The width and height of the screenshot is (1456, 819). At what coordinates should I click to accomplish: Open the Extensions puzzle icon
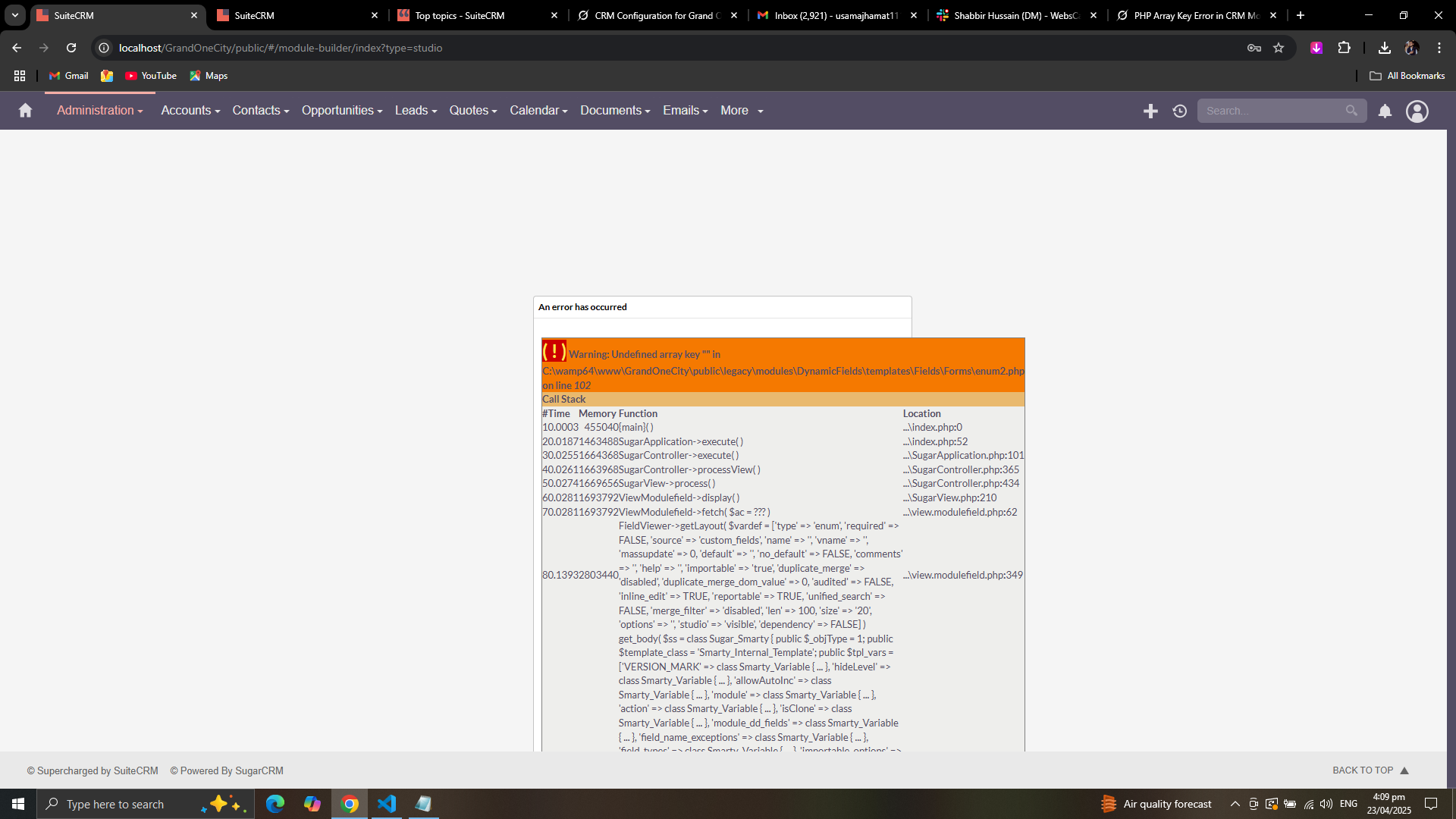[x=1345, y=48]
